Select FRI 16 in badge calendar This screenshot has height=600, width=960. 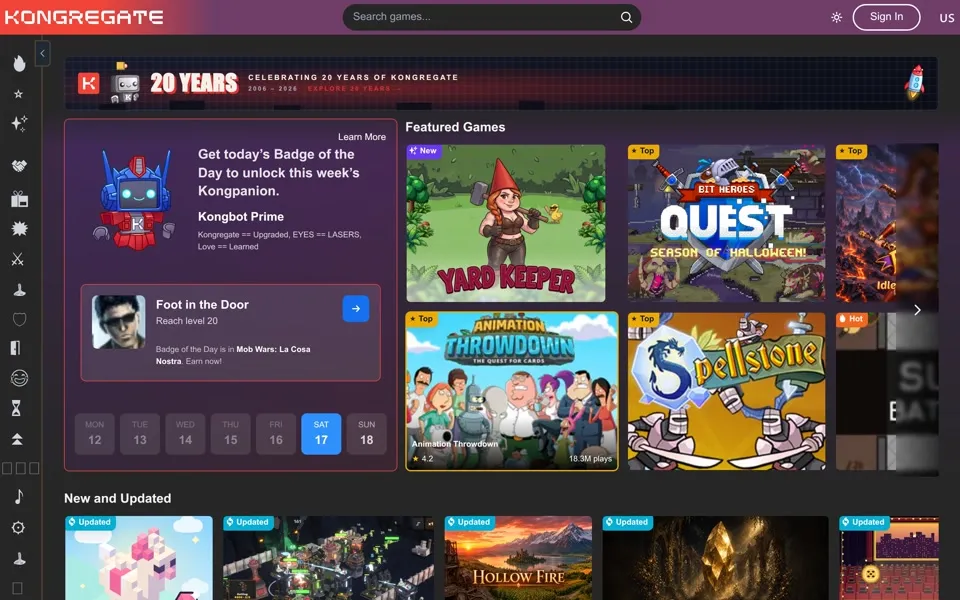point(276,433)
